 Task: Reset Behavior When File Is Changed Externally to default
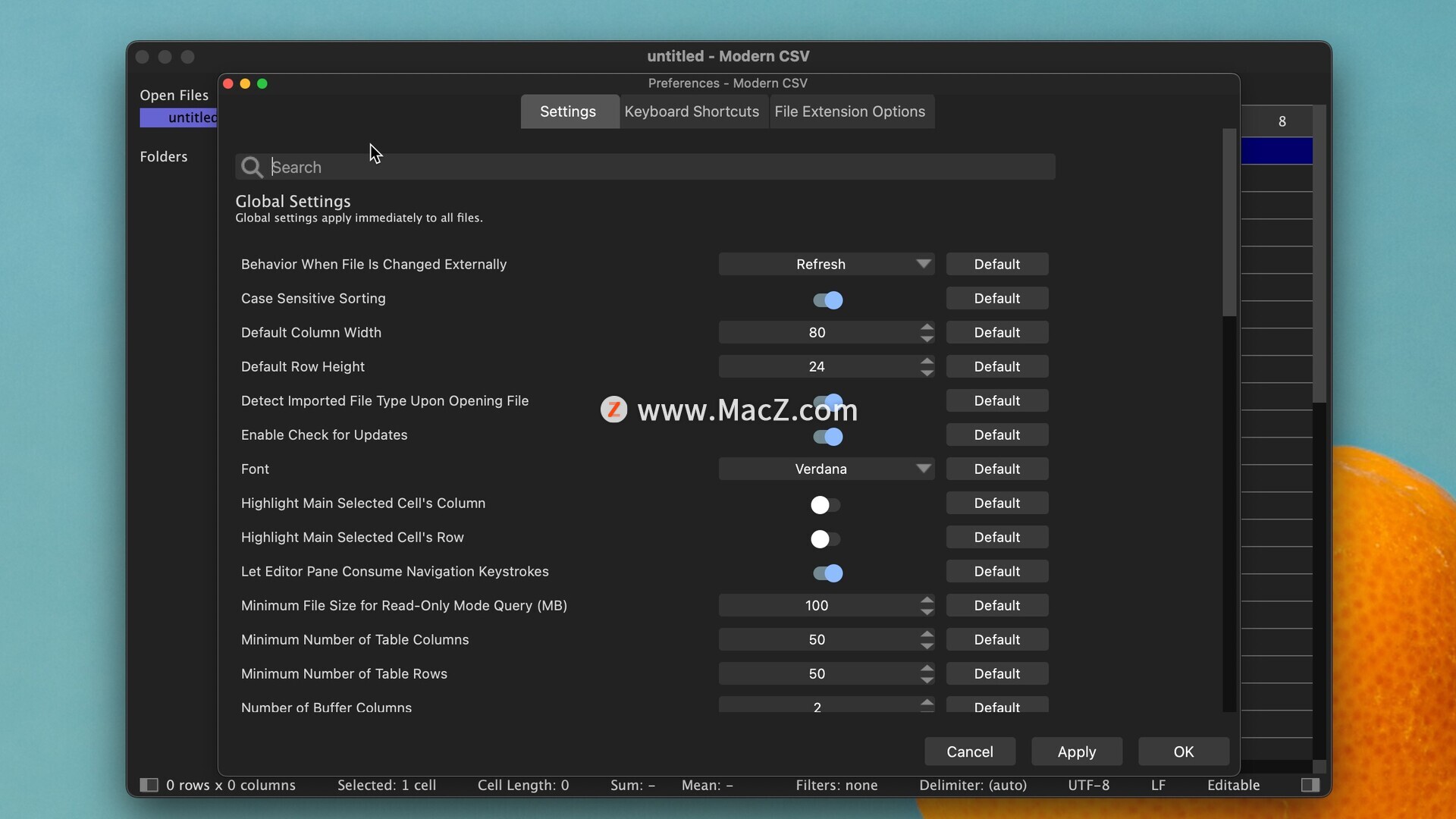(997, 264)
